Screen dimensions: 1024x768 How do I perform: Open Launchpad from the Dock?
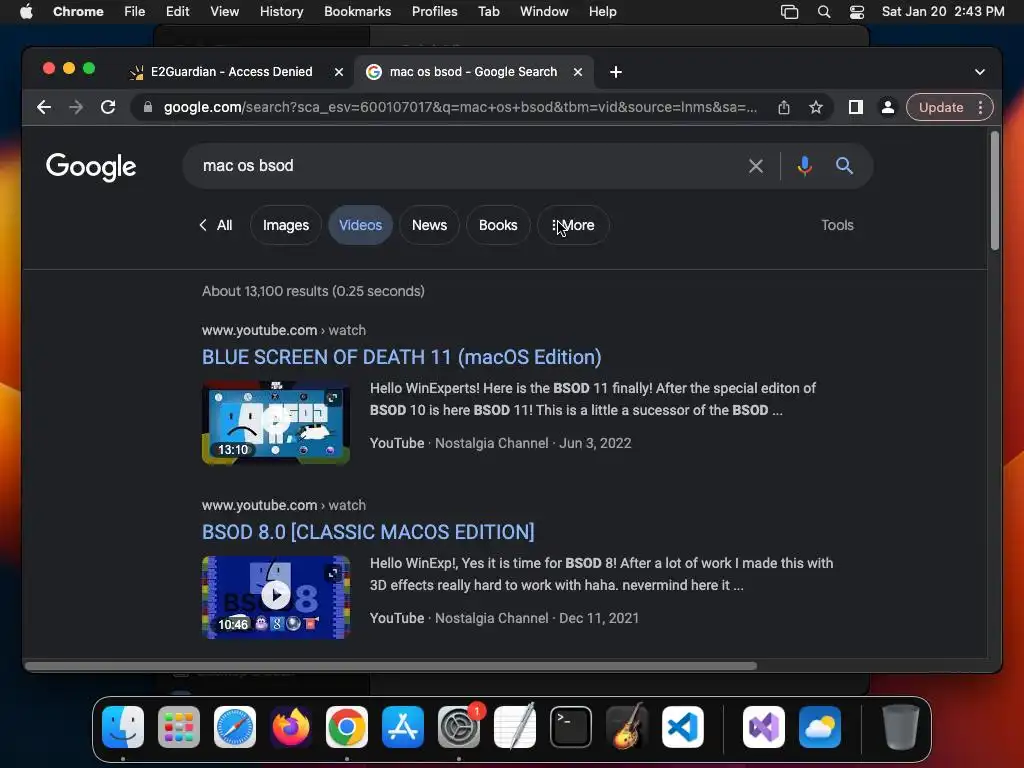click(x=179, y=727)
